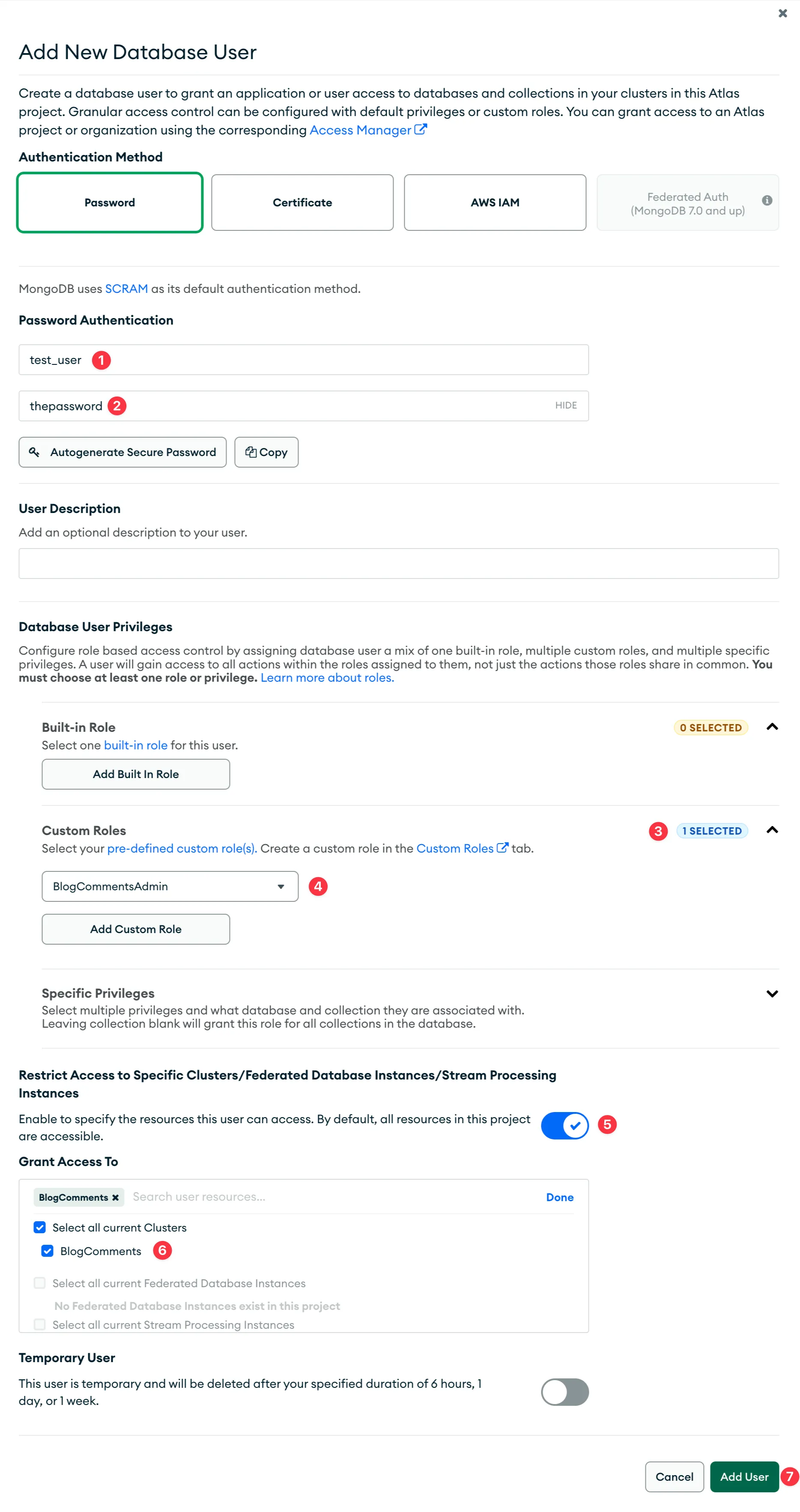Close the Add New Database User dialog

782,13
